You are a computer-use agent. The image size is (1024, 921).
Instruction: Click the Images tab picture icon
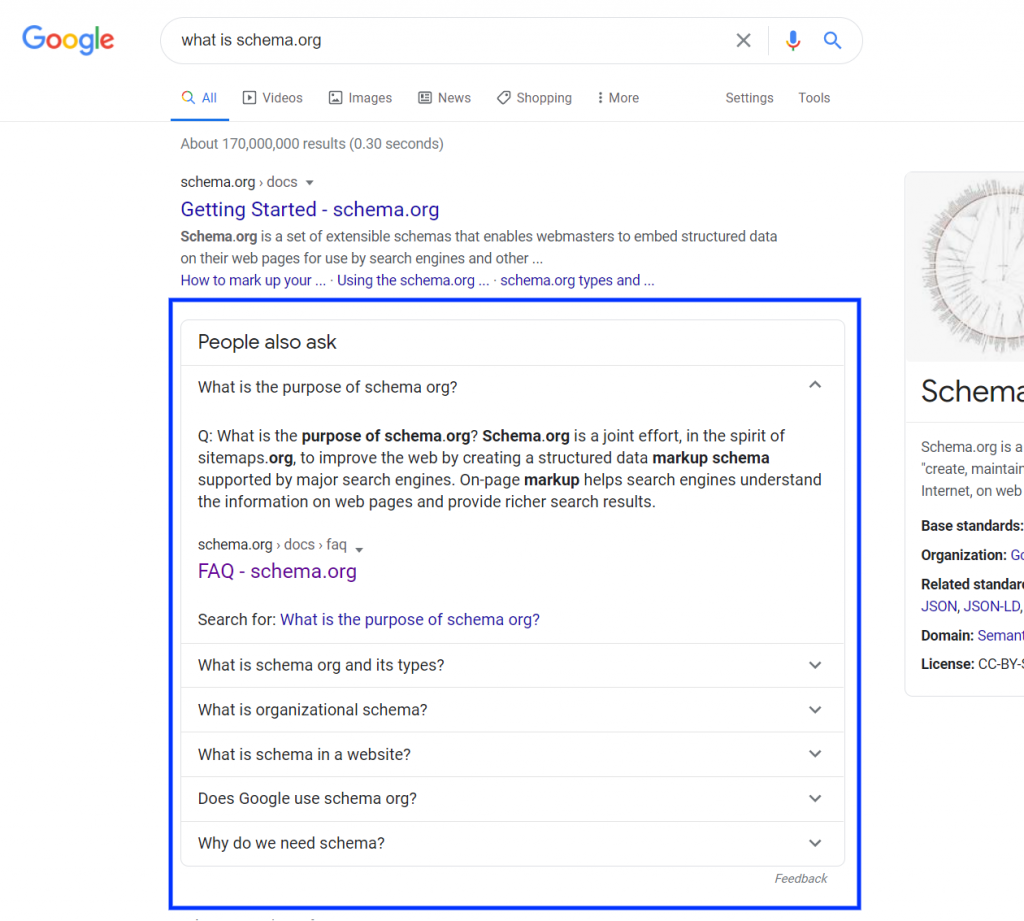click(x=335, y=98)
